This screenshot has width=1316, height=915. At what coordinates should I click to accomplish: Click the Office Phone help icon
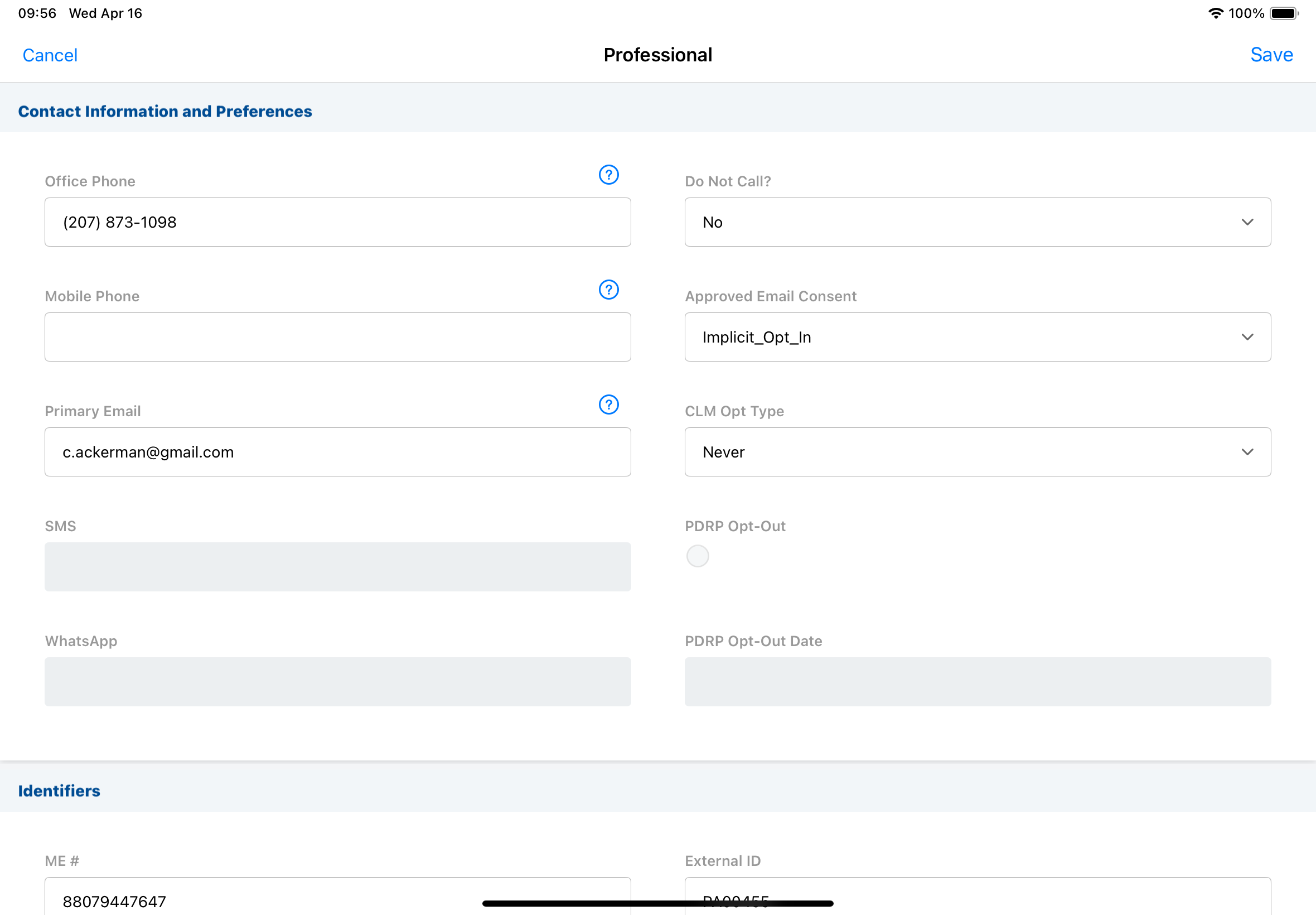click(608, 175)
